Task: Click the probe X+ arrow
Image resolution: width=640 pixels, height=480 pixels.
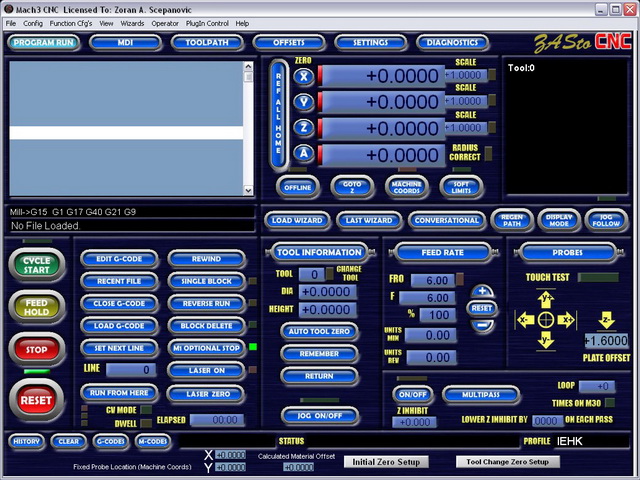Action: click(566, 320)
